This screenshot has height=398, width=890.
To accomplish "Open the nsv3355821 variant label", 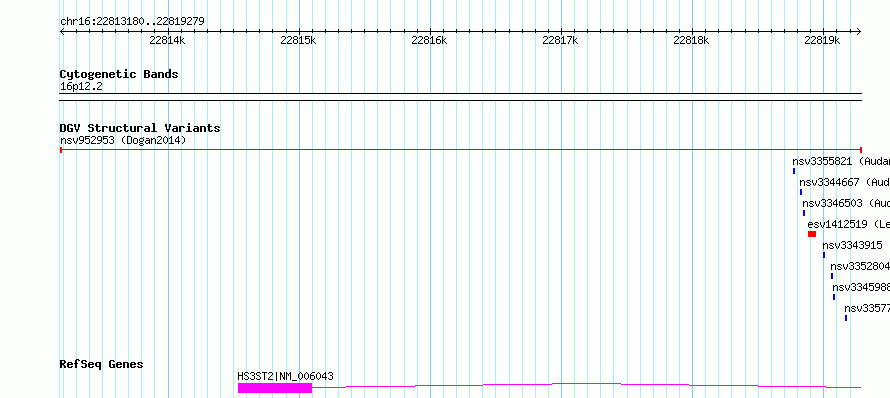I will click(841, 161).
